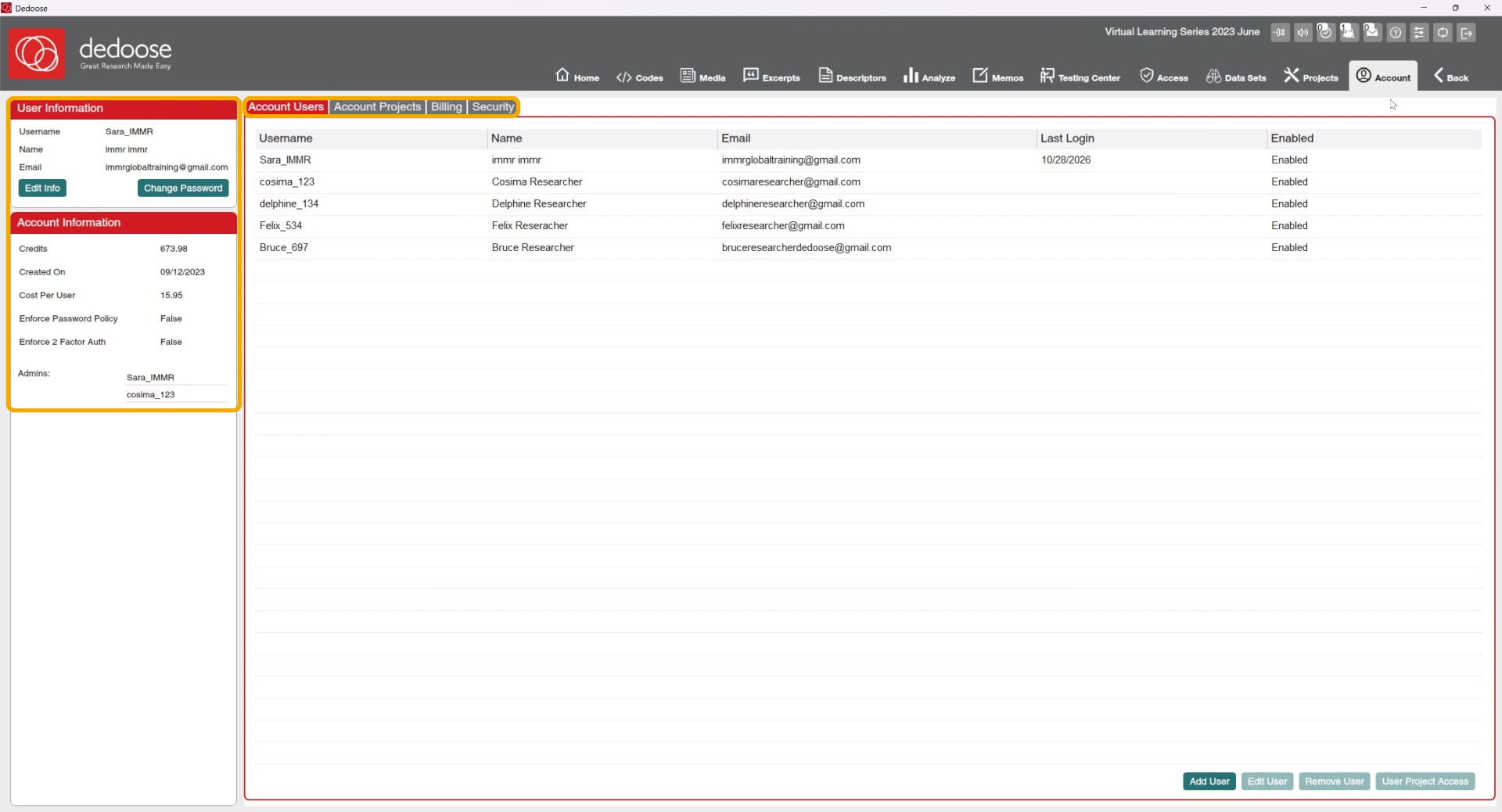Open the Testing Center
This screenshot has width=1502, height=812.
1080,76
